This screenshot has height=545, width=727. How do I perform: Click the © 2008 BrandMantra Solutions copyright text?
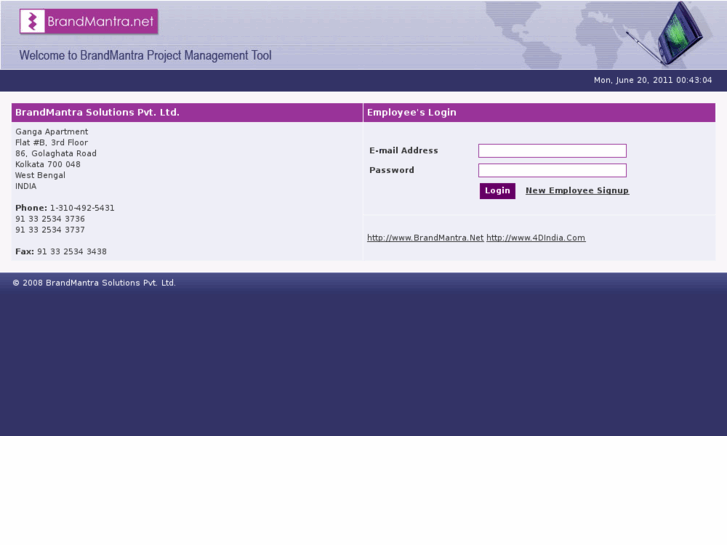click(x=94, y=283)
